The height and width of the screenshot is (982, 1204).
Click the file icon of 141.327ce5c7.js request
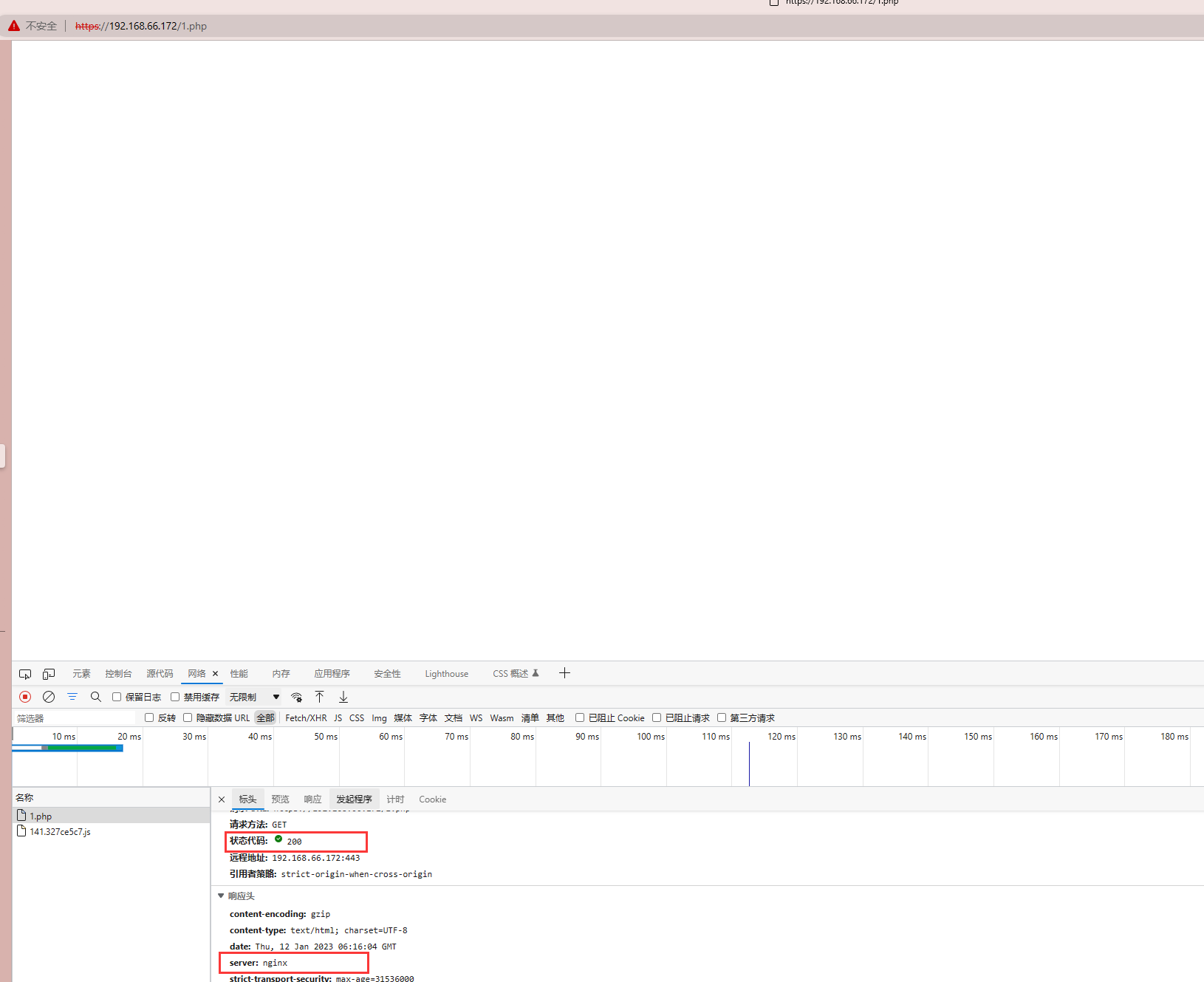click(21, 831)
